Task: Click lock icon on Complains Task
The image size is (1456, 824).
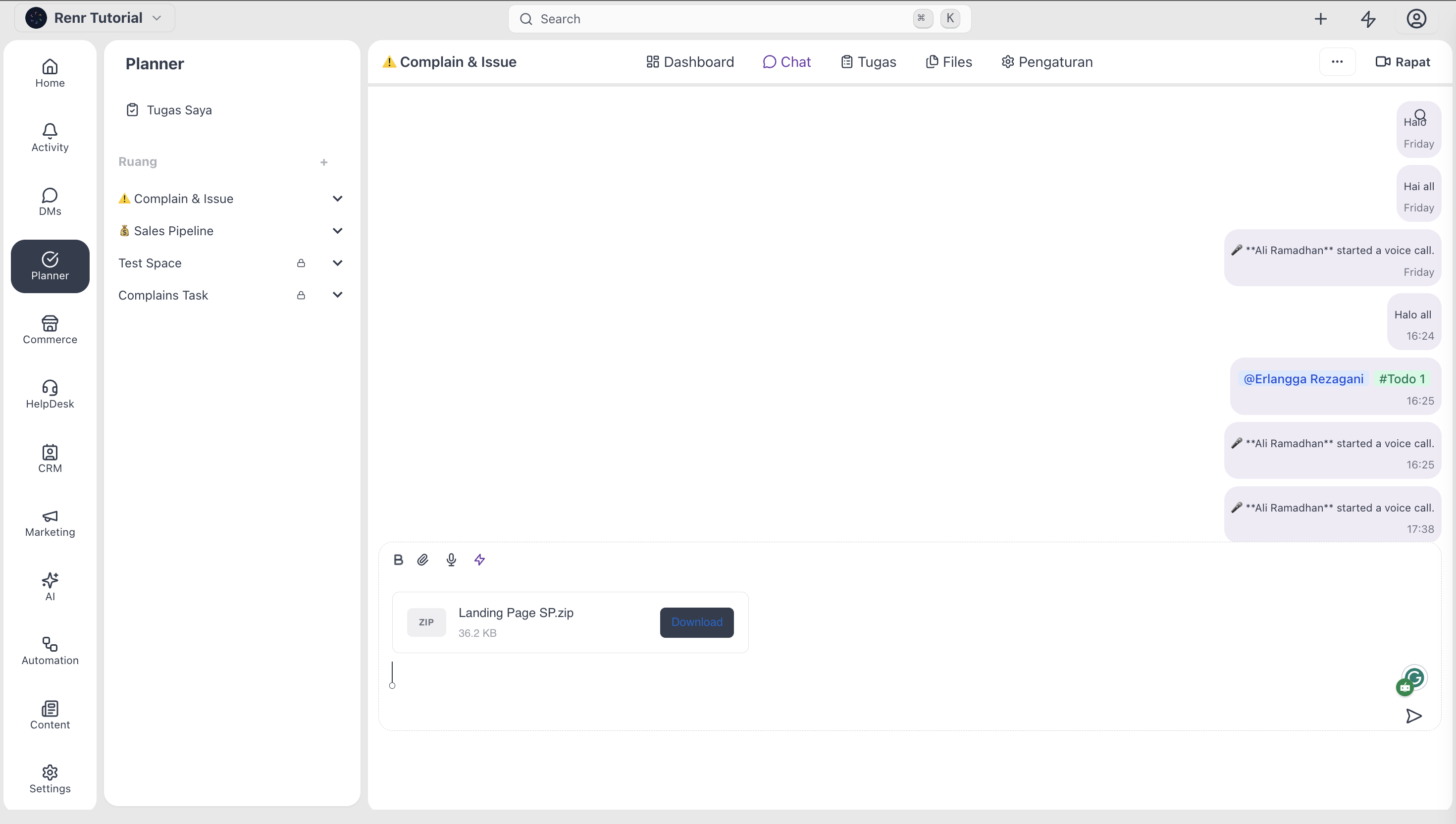Action: 301,296
